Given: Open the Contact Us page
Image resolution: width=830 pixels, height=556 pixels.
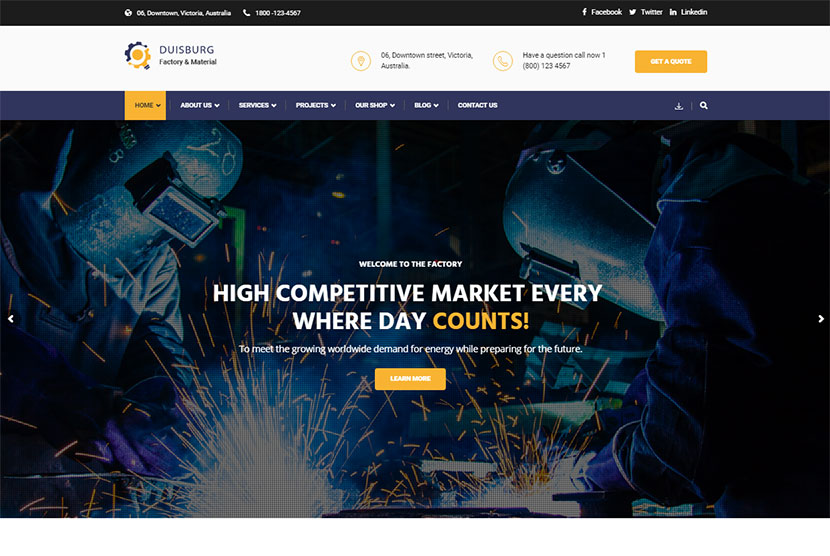Looking at the screenshot, I should (x=477, y=105).
